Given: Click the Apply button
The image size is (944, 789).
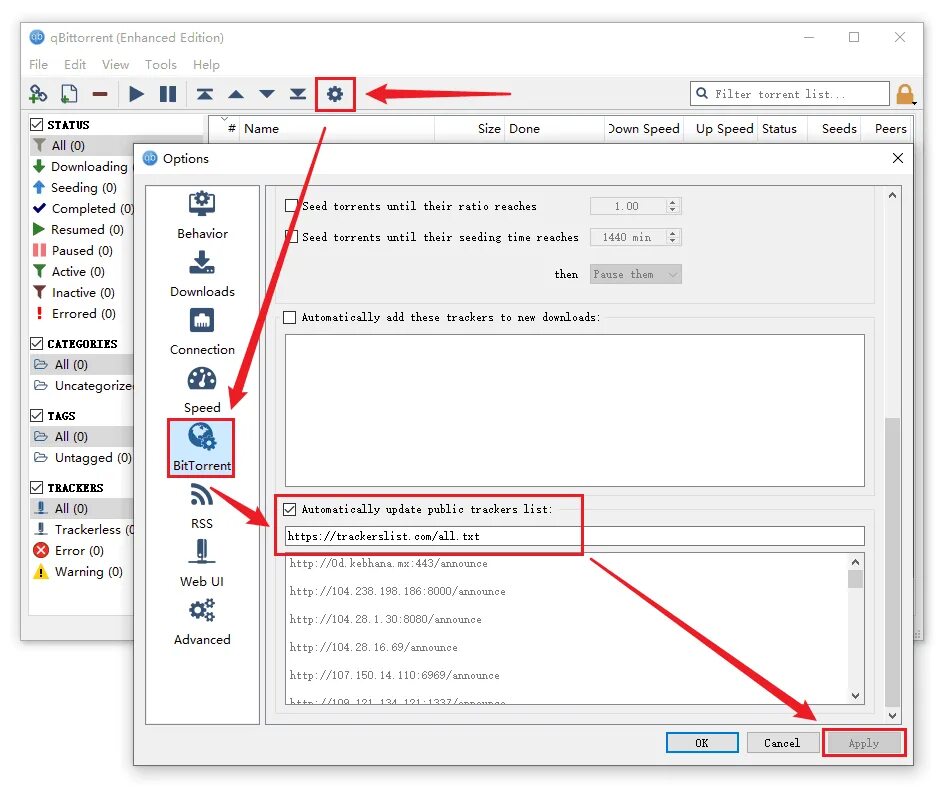Looking at the screenshot, I should point(864,743).
